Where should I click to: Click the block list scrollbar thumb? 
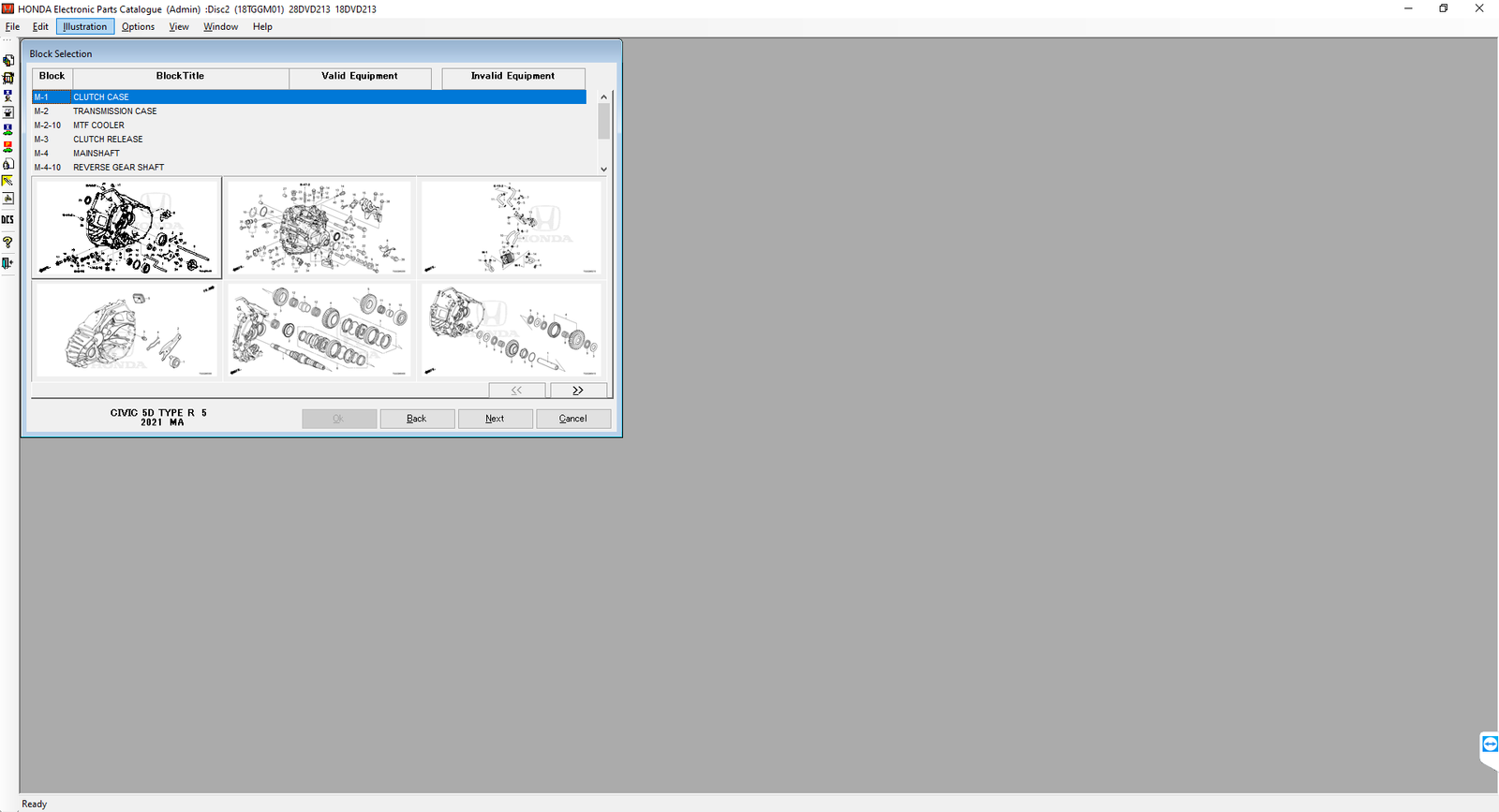tap(604, 121)
